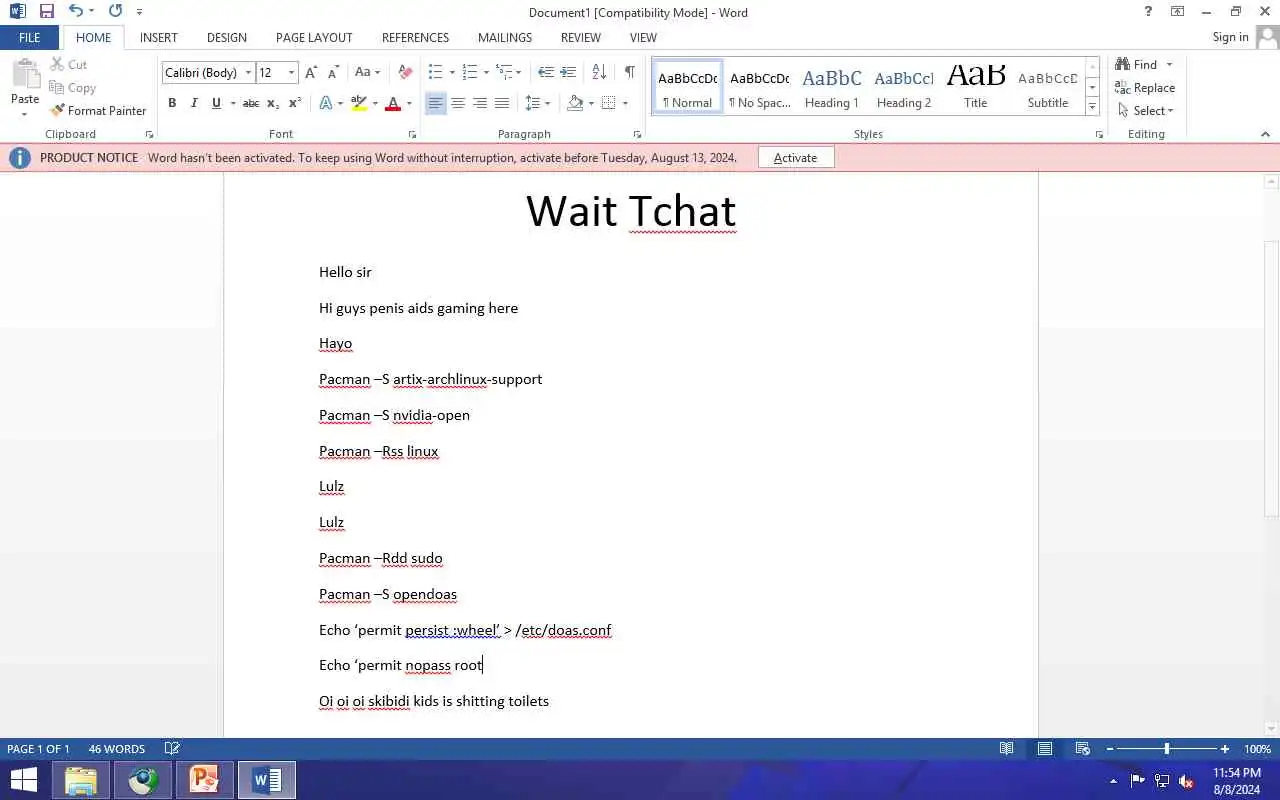The height and width of the screenshot is (800, 1280).
Task: Switch to the PAGE LAYOUT tab
Action: click(x=314, y=37)
